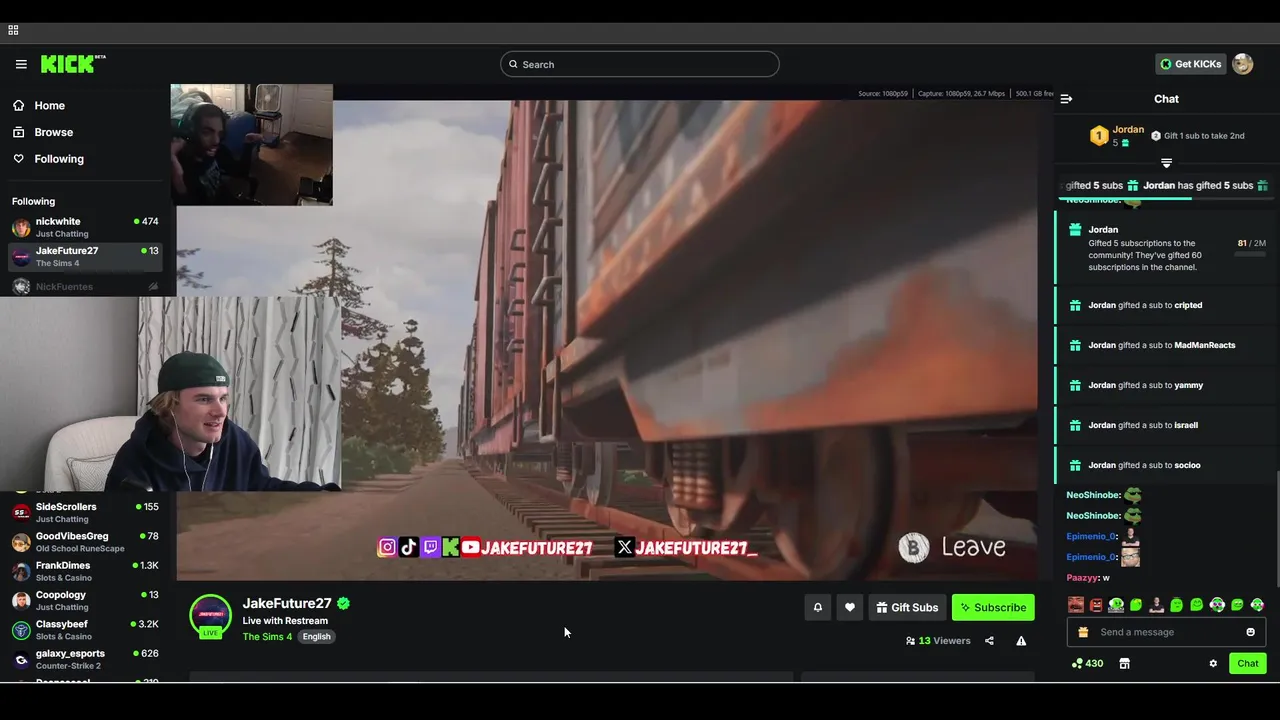Click the Send a message field
The width and height of the screenshot is (1280, 720).
tap(1166, 632)
